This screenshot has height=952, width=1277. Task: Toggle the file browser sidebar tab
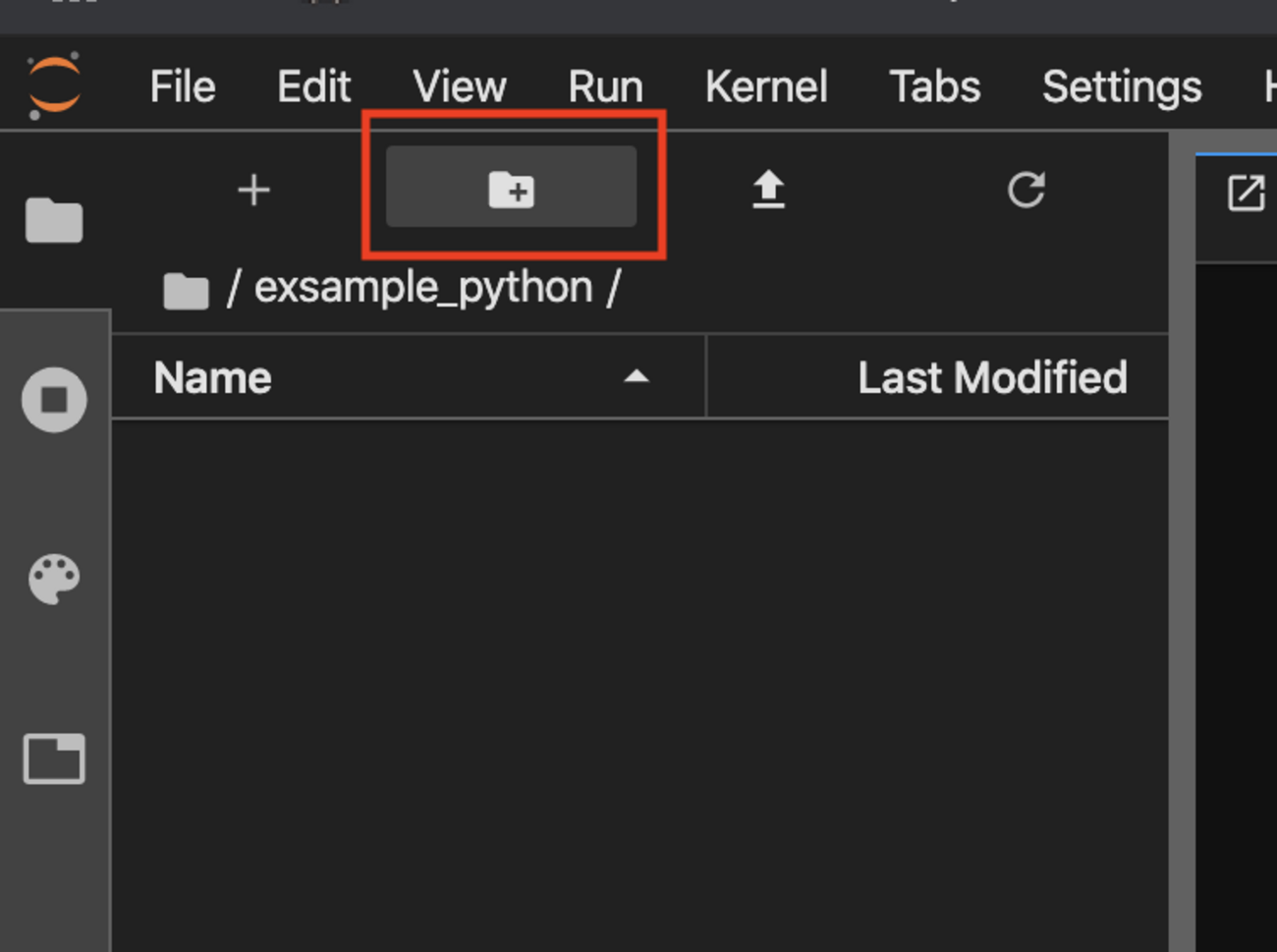pyautogui.click(x=54, y=219)
